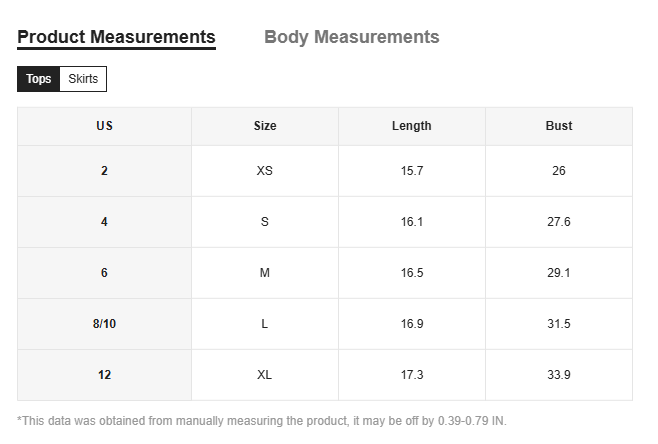Select the Tops toggle button
The image size is (658, 444).
click(39, 79)
